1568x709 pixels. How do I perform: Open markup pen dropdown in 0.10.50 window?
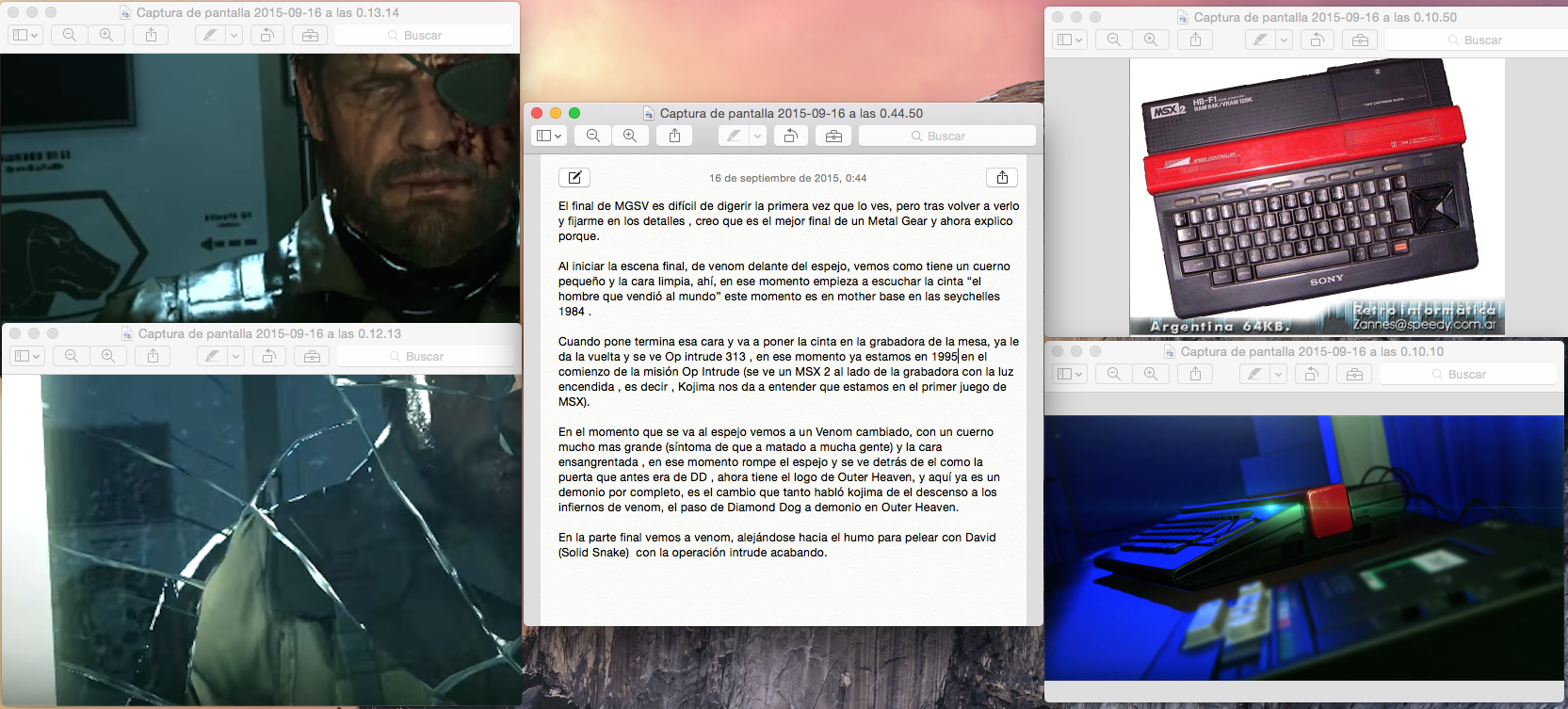1283,40
